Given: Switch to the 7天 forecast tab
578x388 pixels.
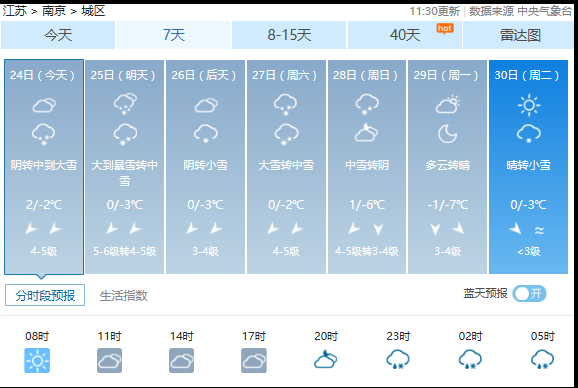Looking at the screenshot, I should click(x=174, y=35).
